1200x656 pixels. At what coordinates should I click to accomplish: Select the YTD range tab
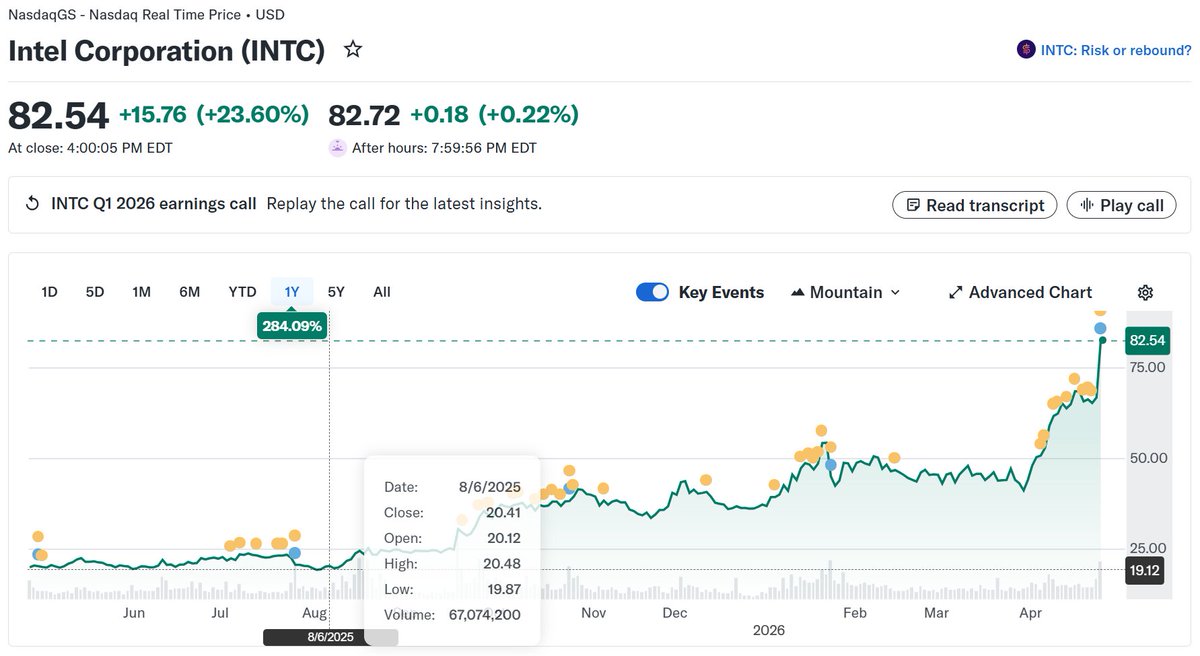242,292
